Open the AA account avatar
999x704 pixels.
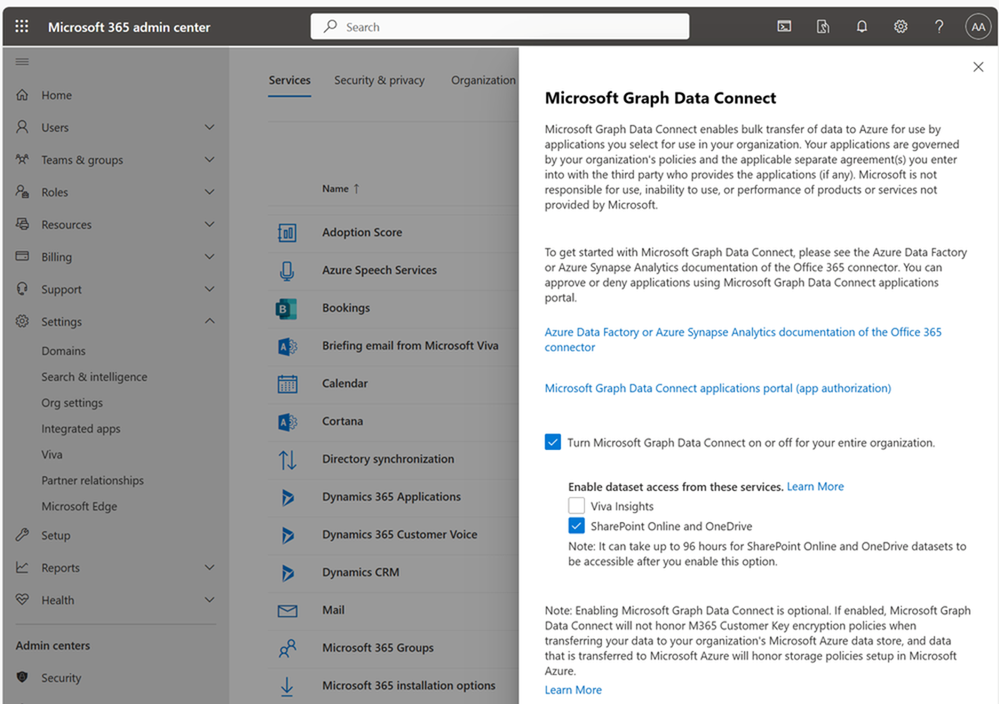[978, 27]
